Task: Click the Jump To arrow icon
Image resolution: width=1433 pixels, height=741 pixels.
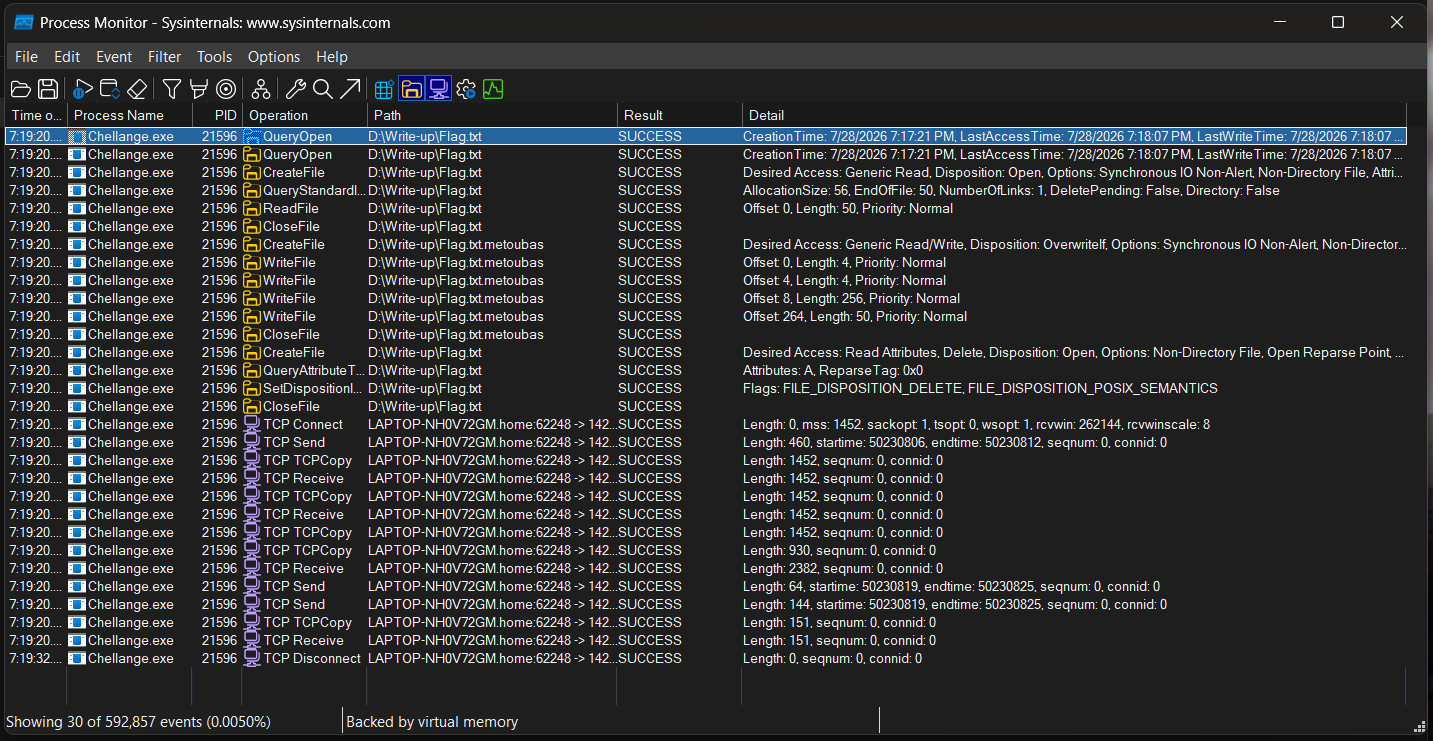Action: (x=349, y=89)
